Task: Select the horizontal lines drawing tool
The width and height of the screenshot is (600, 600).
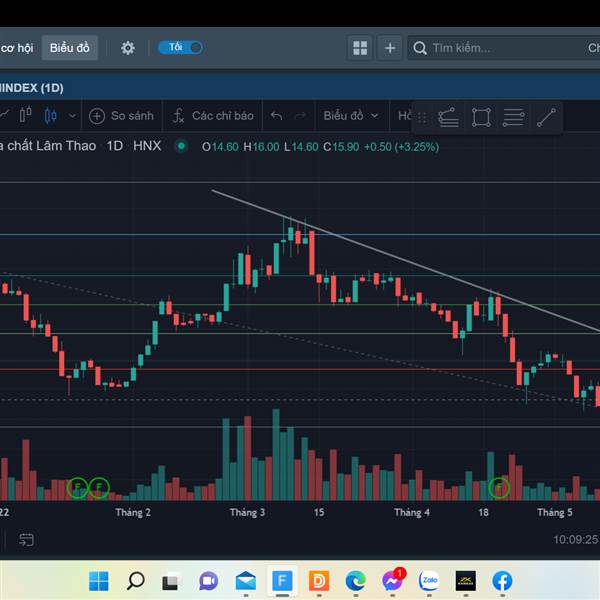Action: (x=513, y=117)
